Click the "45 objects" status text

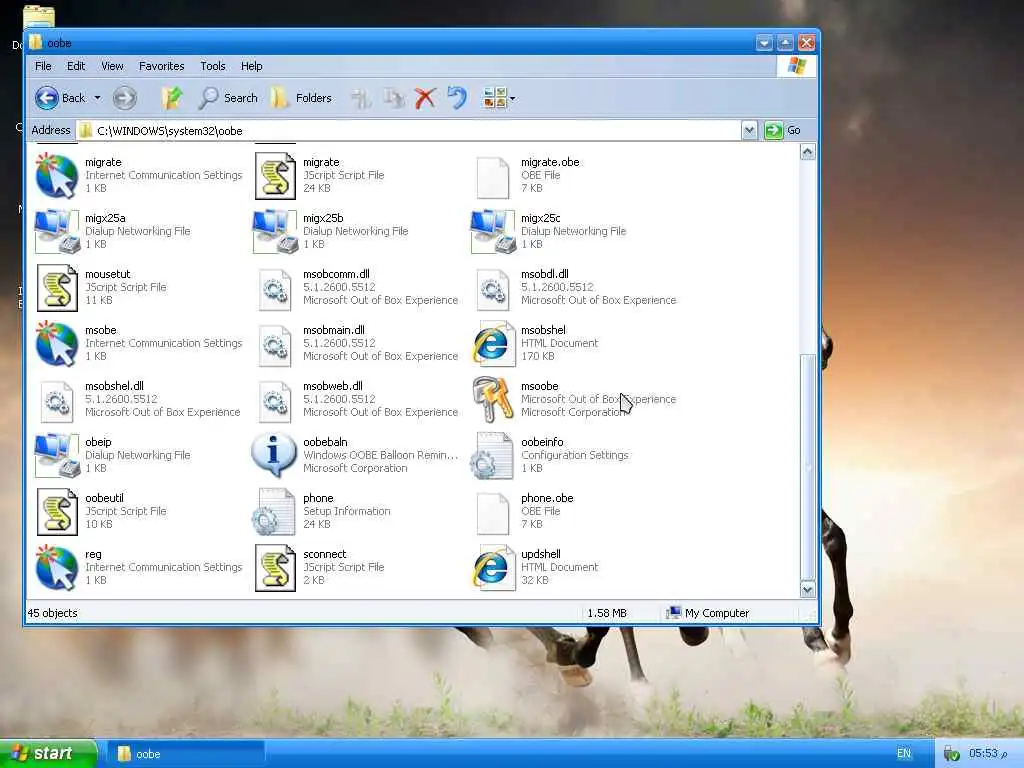(x=52, y=613)
